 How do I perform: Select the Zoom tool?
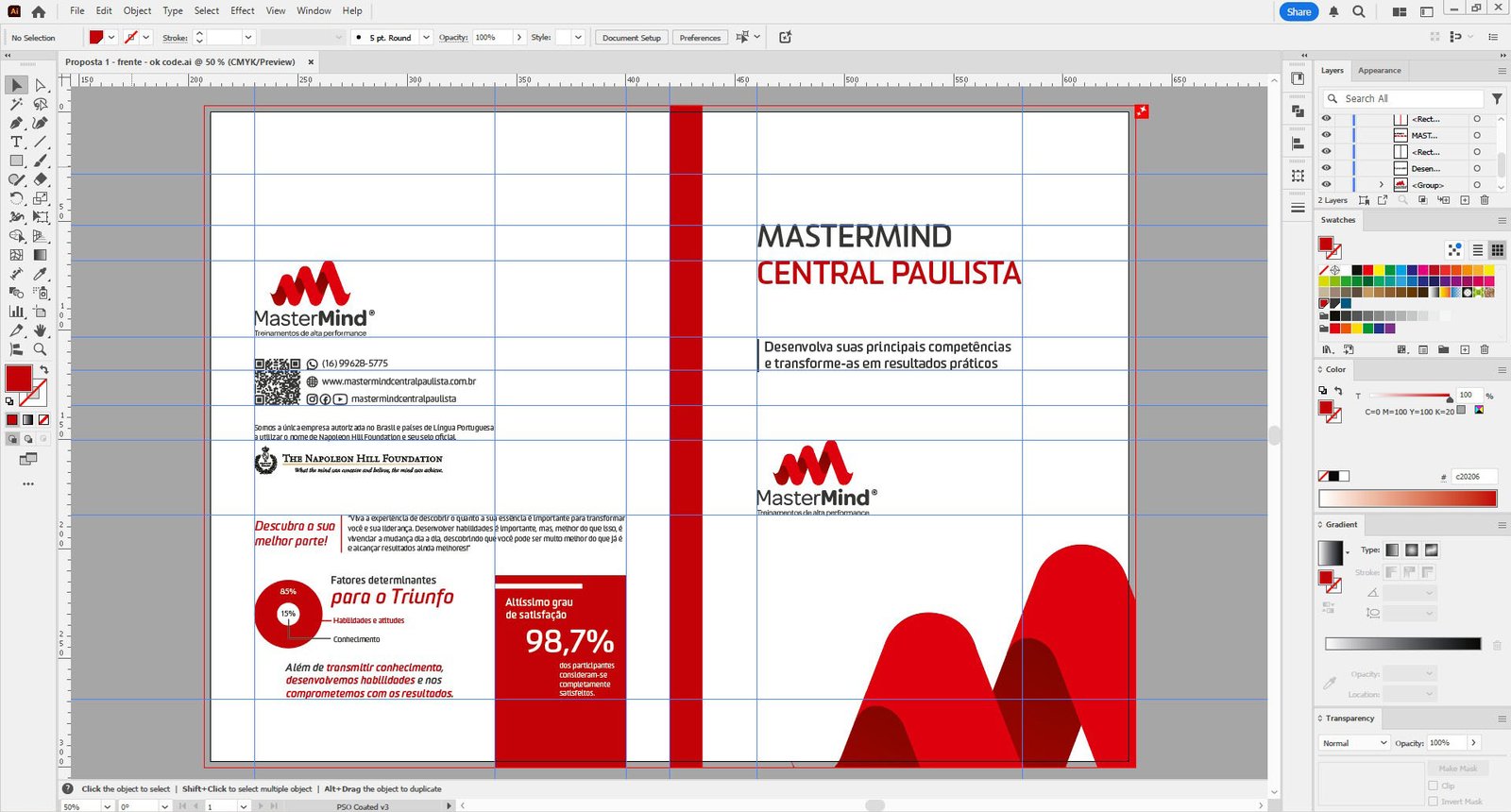point(41,349)
